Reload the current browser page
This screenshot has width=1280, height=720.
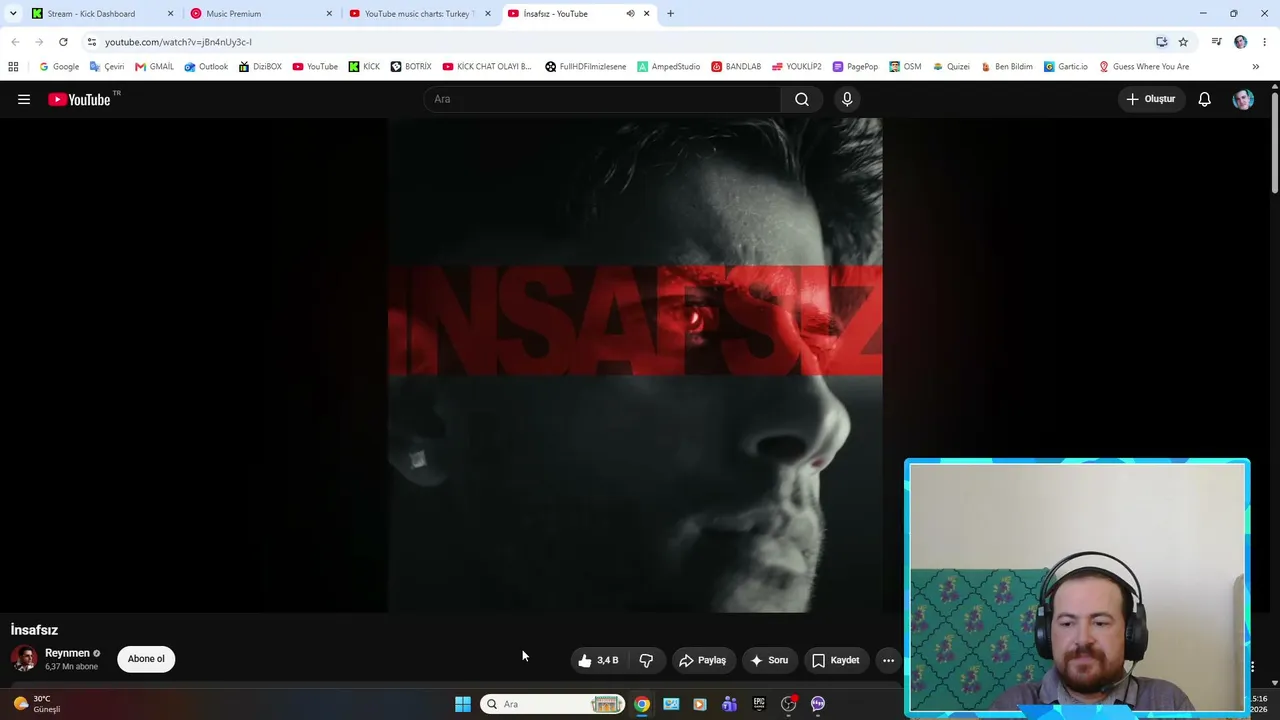coord(63,42)
